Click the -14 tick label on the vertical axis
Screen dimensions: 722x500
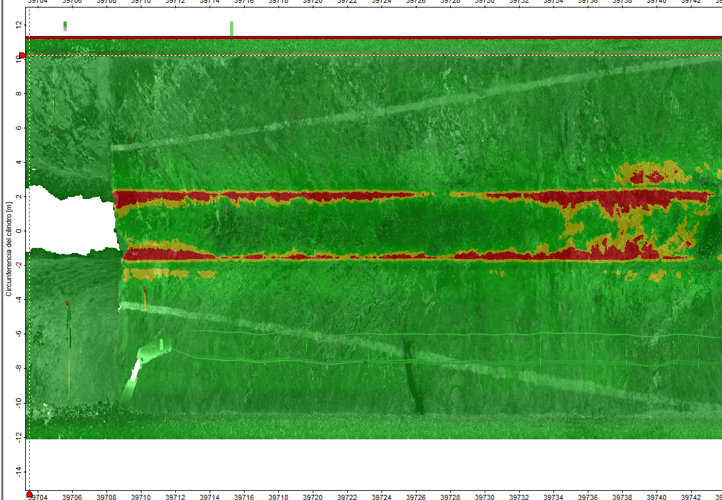[x=17, y=470]
